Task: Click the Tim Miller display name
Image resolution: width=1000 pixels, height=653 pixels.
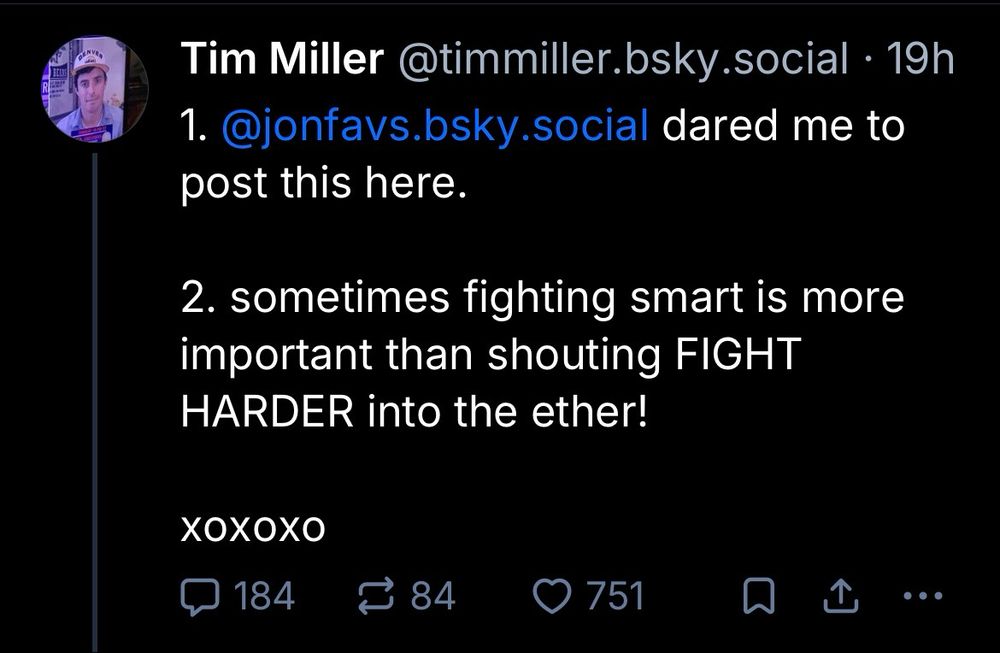Action: click(282, 61)
